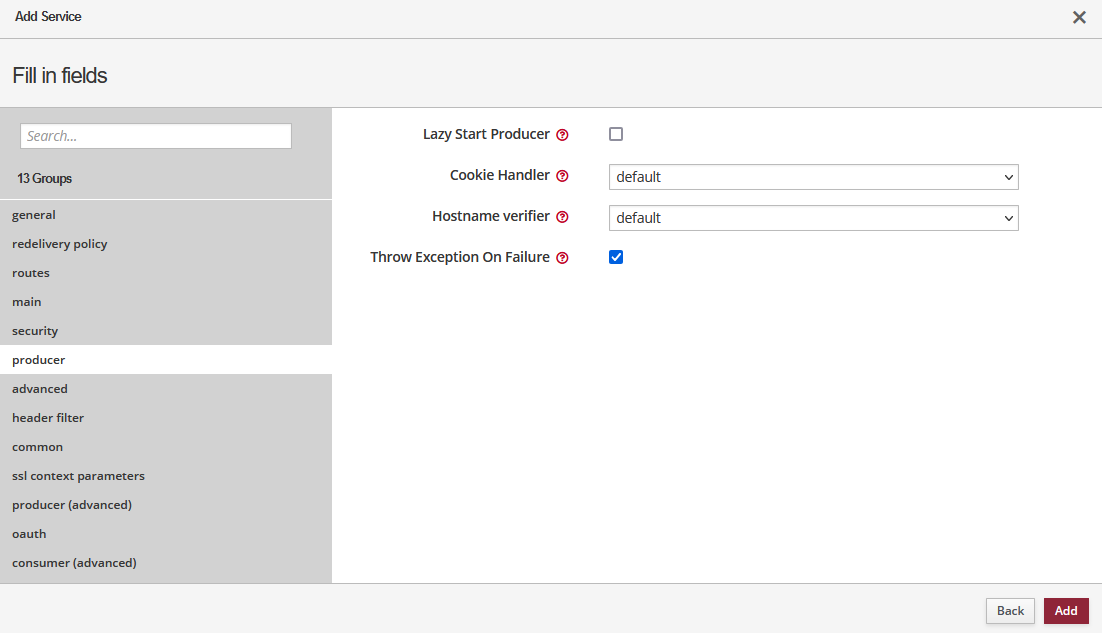The height and width of the screenshot is (633, 1102).
Task: Select the general group
Action: (34, 215)
